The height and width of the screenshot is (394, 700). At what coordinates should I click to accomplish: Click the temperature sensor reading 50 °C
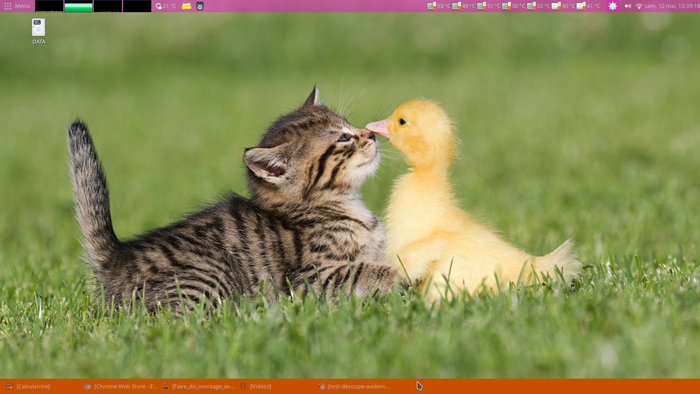click(514, 6)
